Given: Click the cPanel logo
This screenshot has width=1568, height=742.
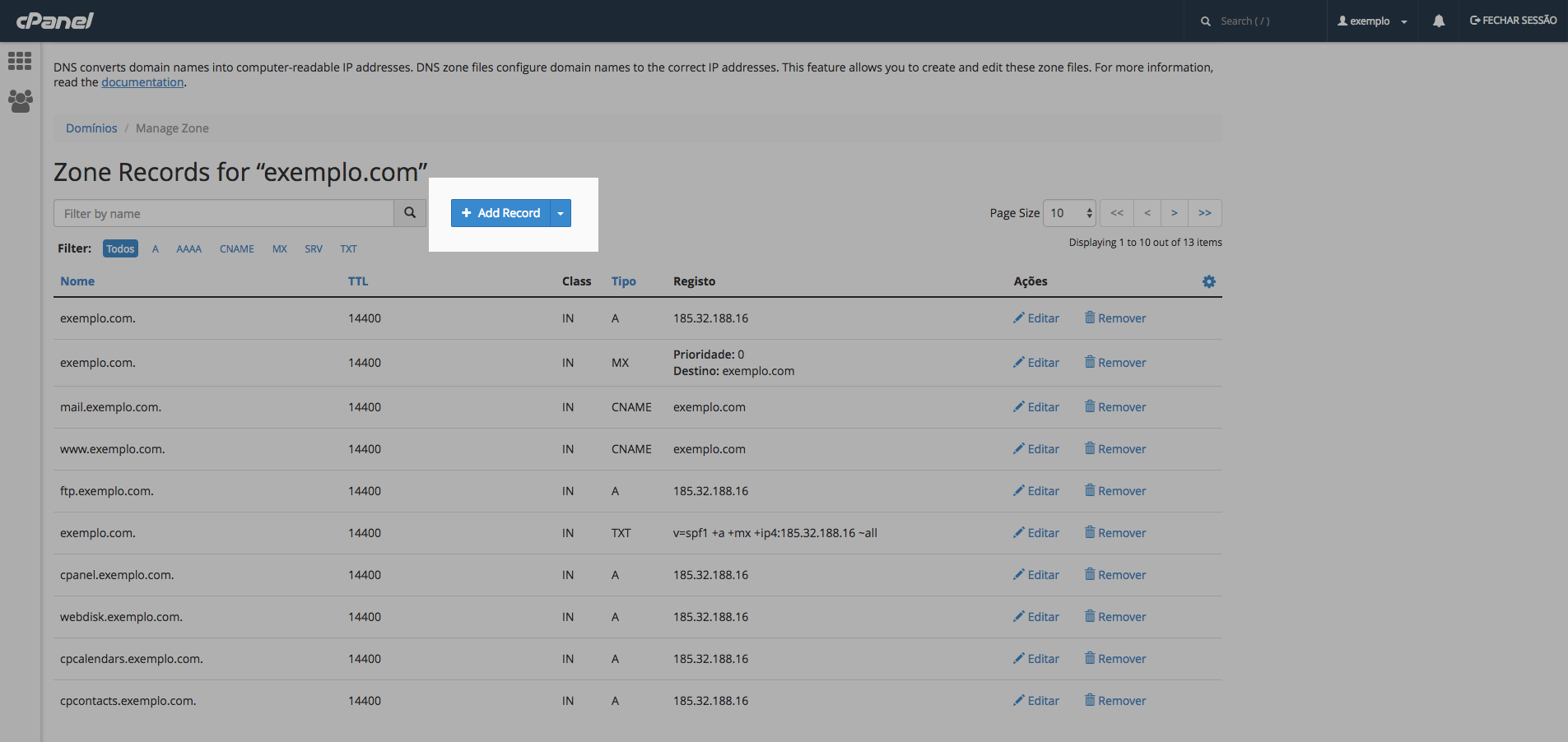Looking at the screenshot, I should 55,21.
